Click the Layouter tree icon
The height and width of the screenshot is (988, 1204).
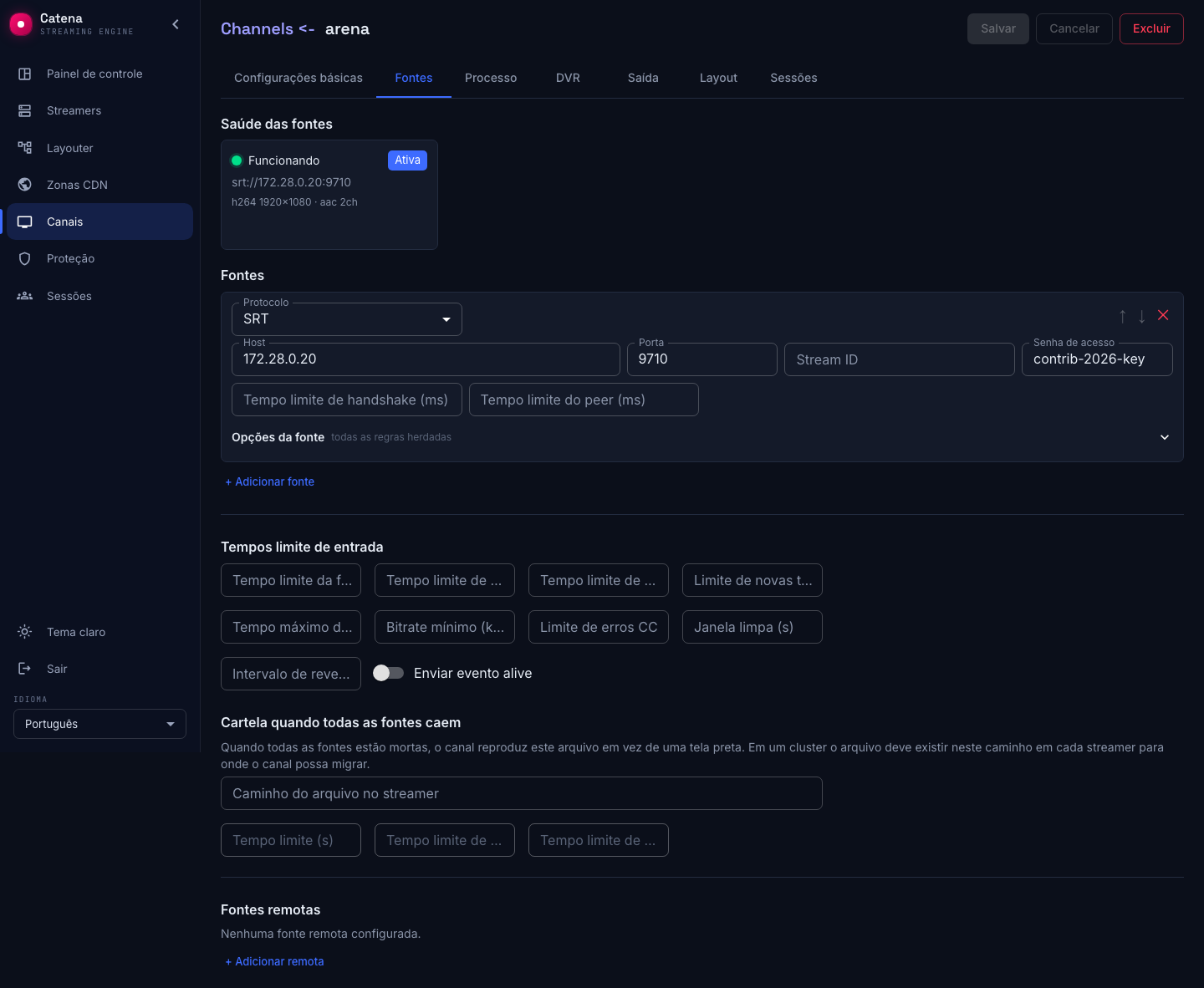25,148
